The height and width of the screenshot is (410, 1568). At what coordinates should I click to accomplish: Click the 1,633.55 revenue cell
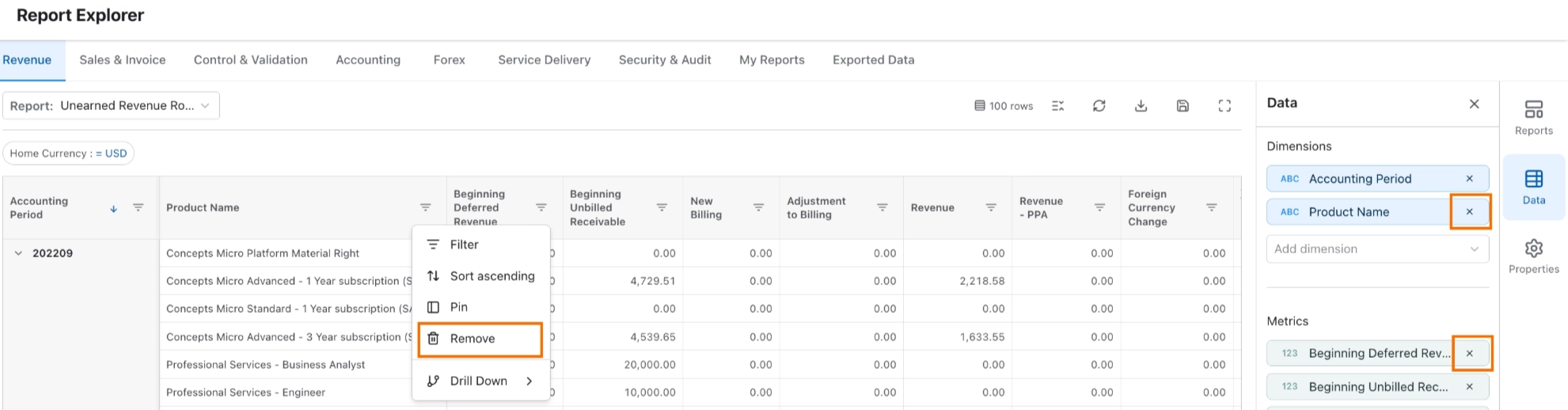click(x=981, y=337)
